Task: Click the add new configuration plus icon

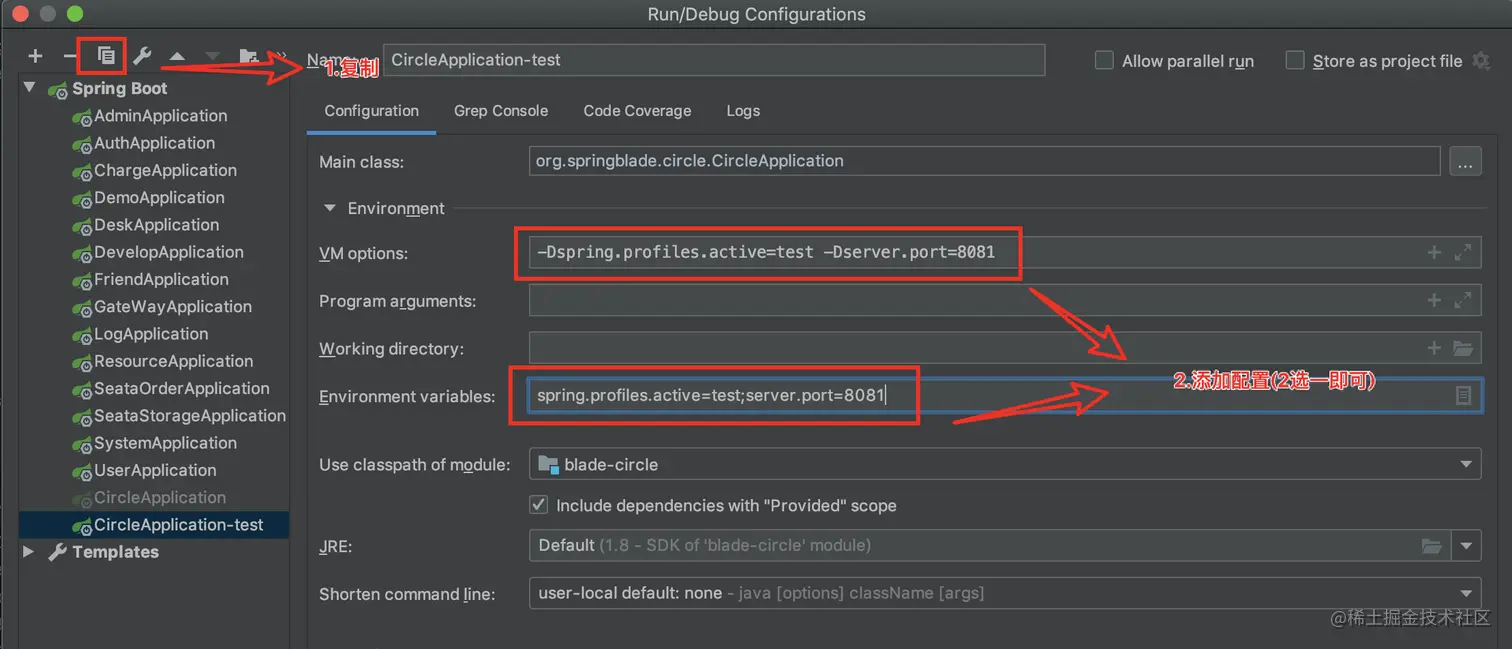Action: point(36,56)
